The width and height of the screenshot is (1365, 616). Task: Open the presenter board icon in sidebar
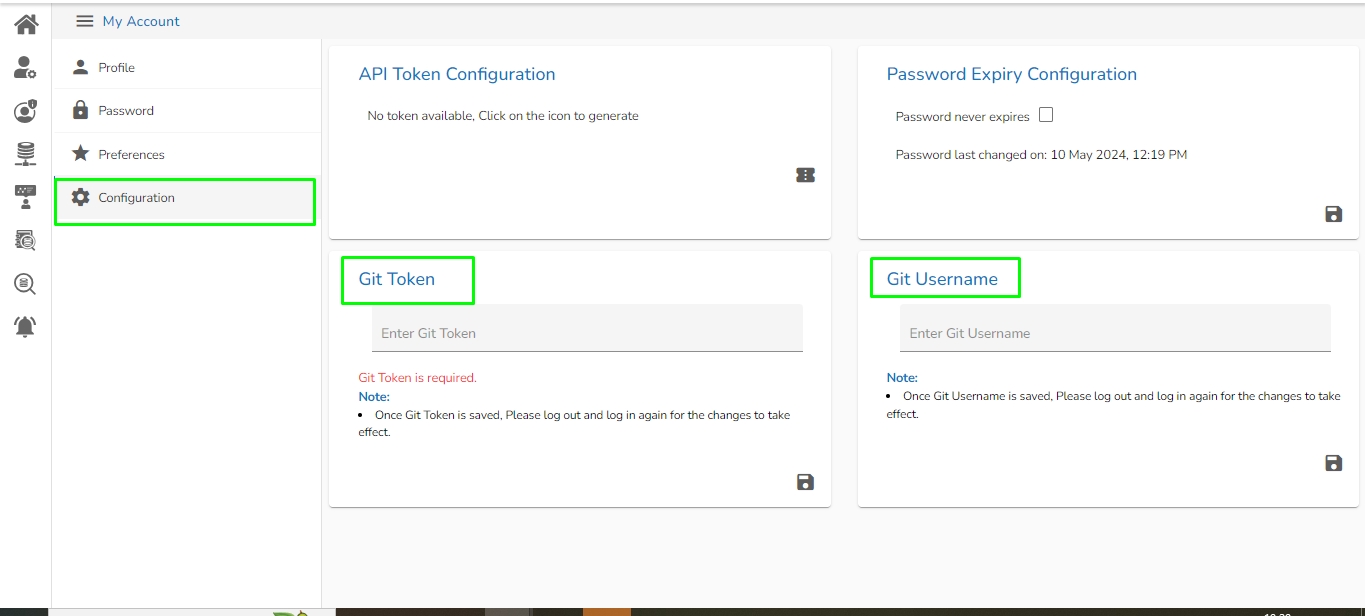tap(25, 196)
